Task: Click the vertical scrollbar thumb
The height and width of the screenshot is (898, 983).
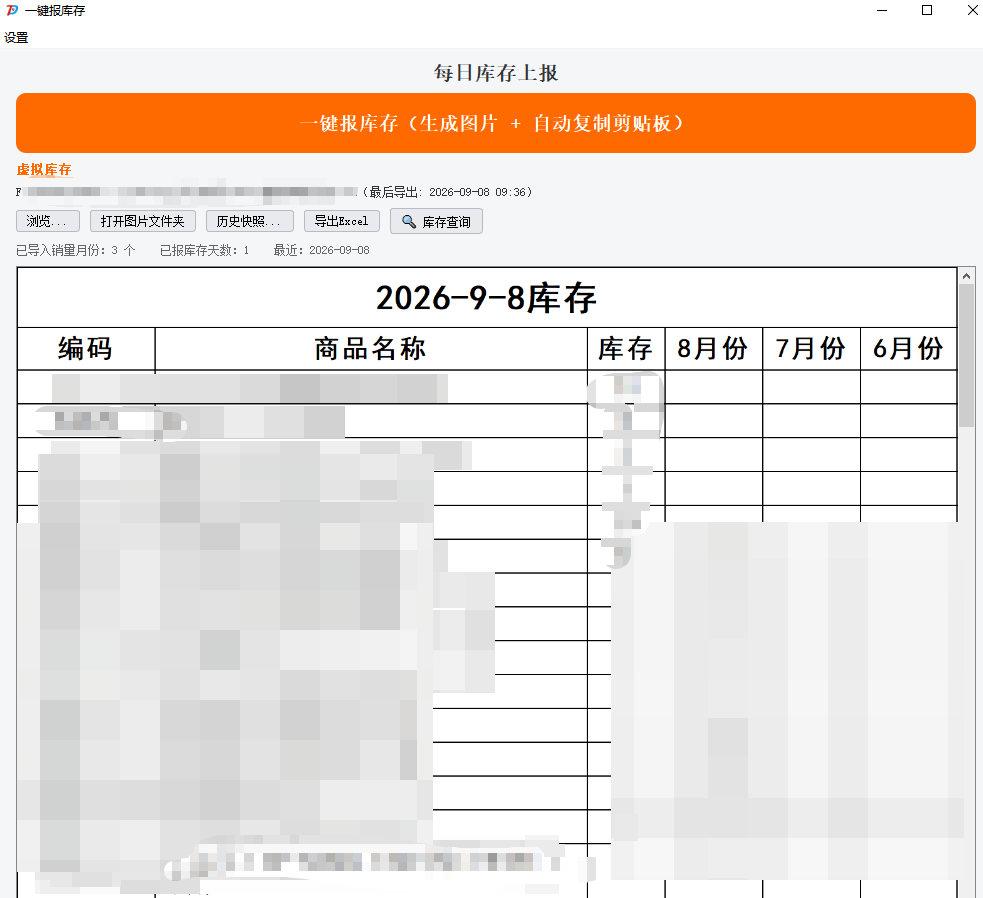Action: [x=966, y=355]
